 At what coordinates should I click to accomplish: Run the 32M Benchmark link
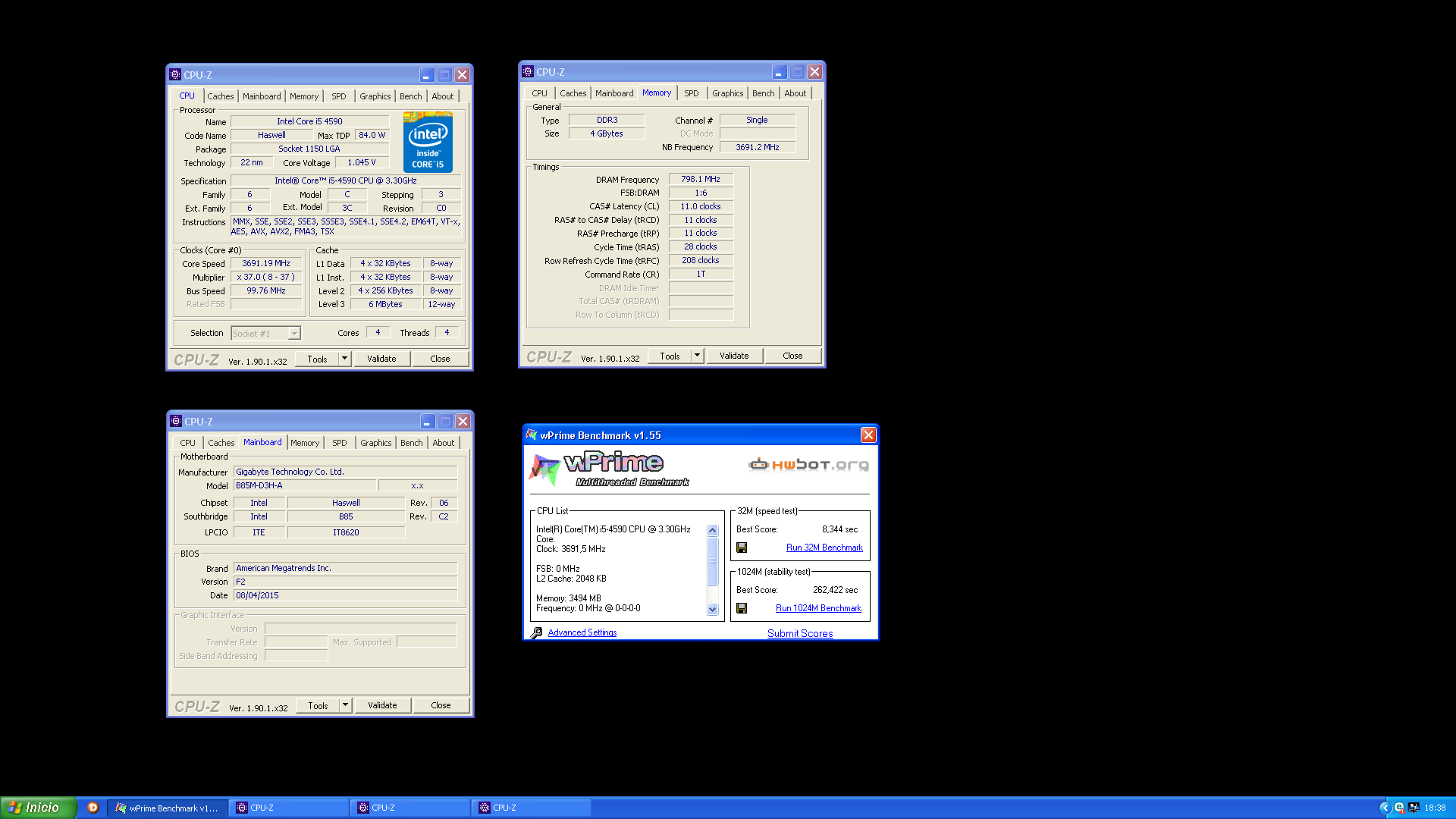click(824, 548)
